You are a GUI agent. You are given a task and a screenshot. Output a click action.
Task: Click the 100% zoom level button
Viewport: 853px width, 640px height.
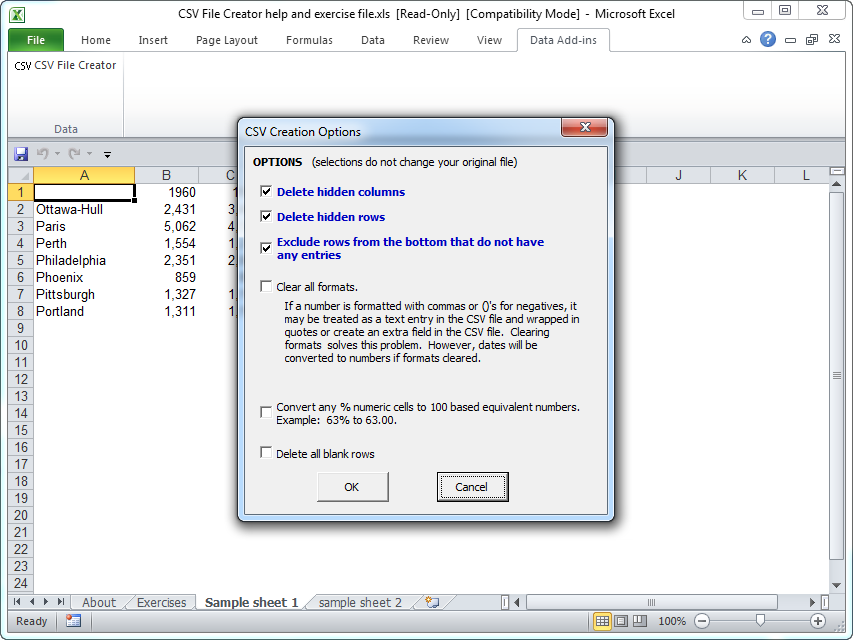coord(672,621)
